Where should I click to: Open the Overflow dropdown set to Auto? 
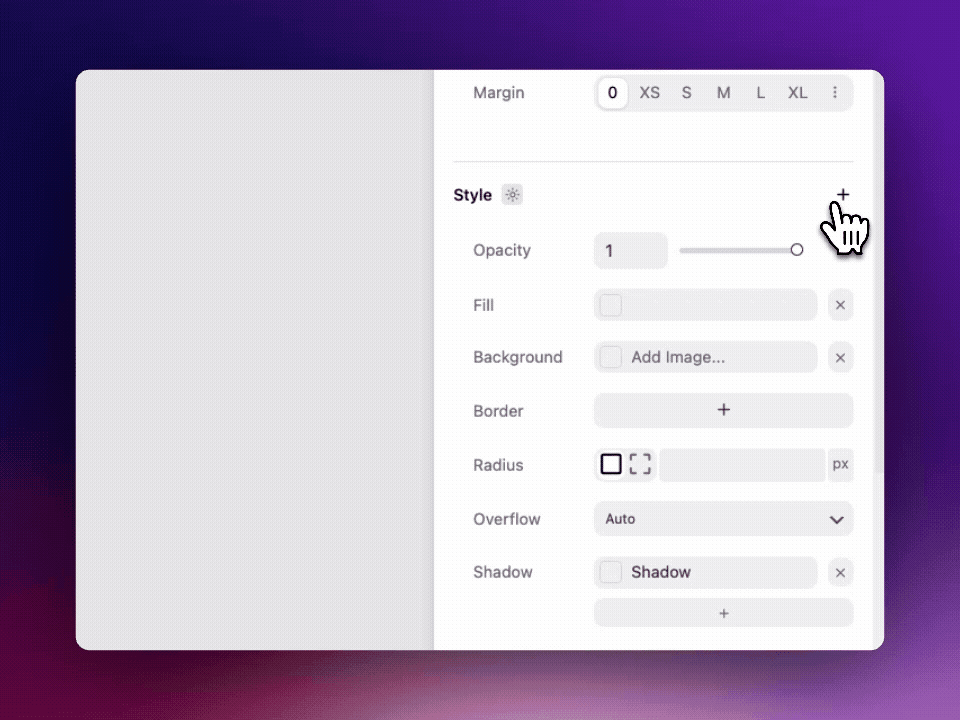tap(723, 519)
